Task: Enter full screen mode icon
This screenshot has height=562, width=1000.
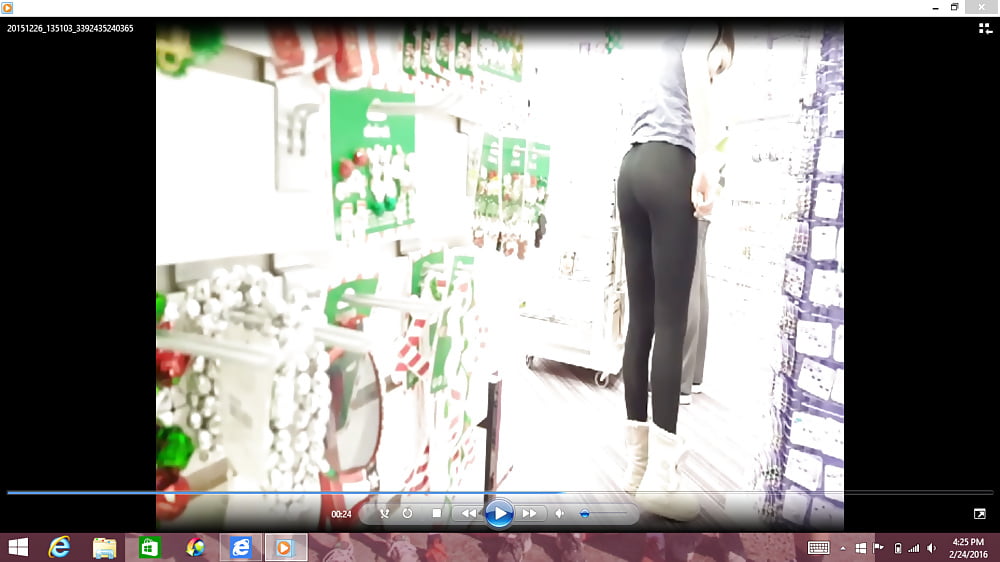Action: pos(980,513)
